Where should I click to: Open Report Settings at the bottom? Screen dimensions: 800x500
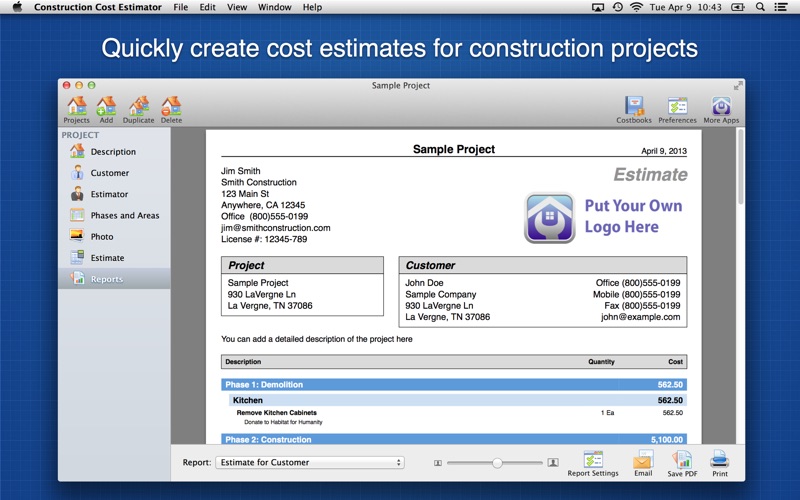pyautogui.click(x=593, y=462)
